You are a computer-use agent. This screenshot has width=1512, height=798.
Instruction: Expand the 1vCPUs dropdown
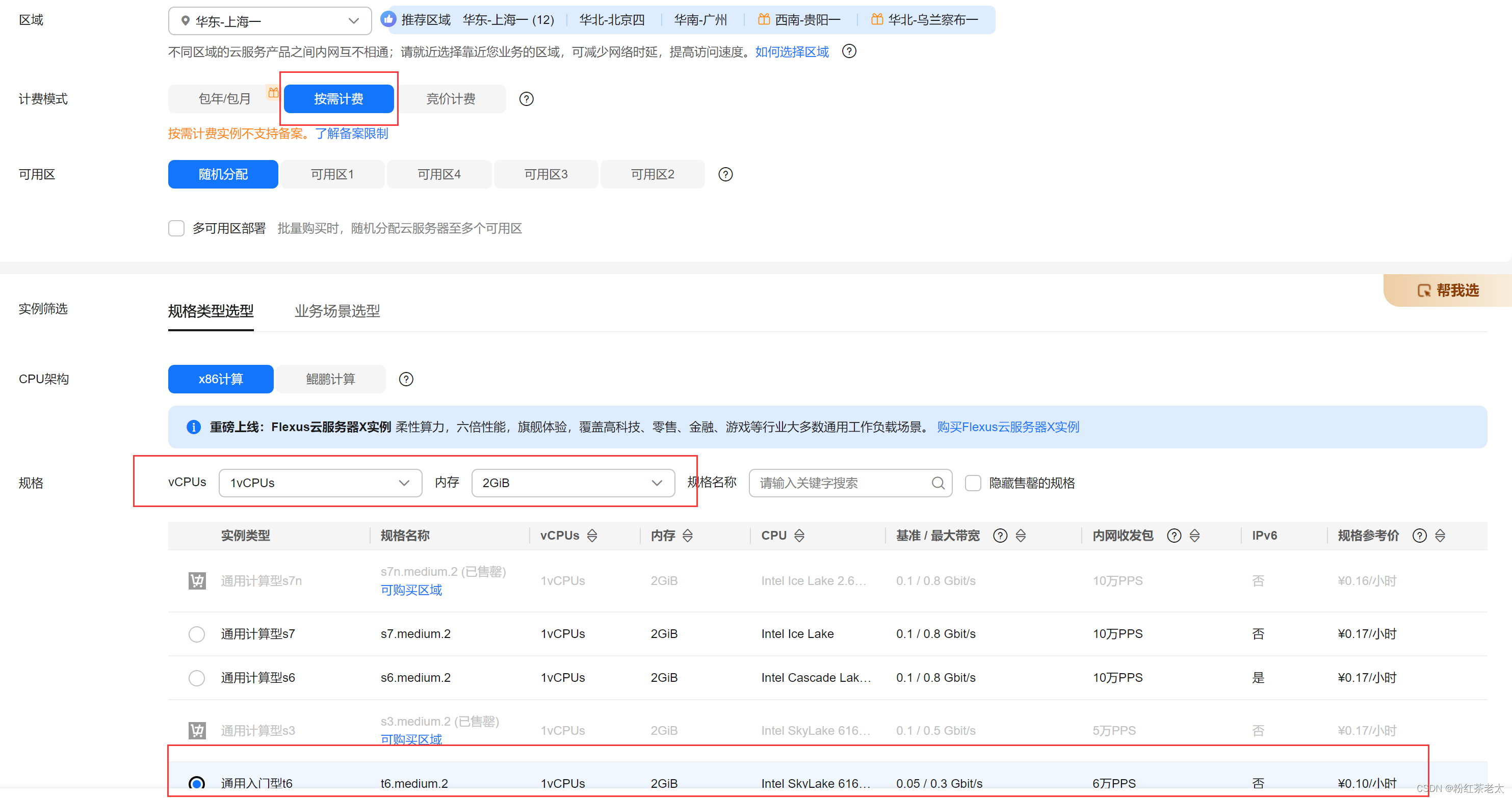click(320, 483)
